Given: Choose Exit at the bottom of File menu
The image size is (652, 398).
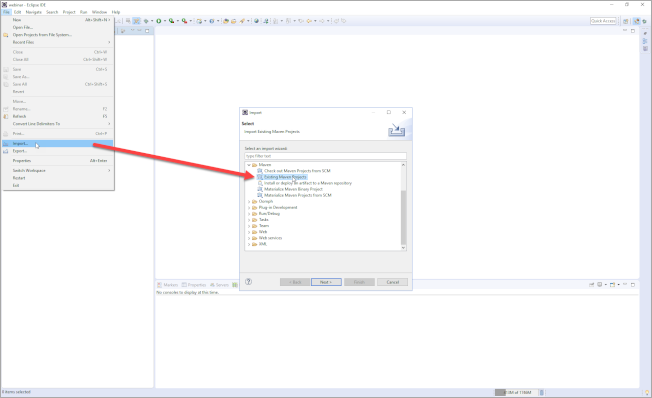Looking at the screenshot, I should [58, 185].
